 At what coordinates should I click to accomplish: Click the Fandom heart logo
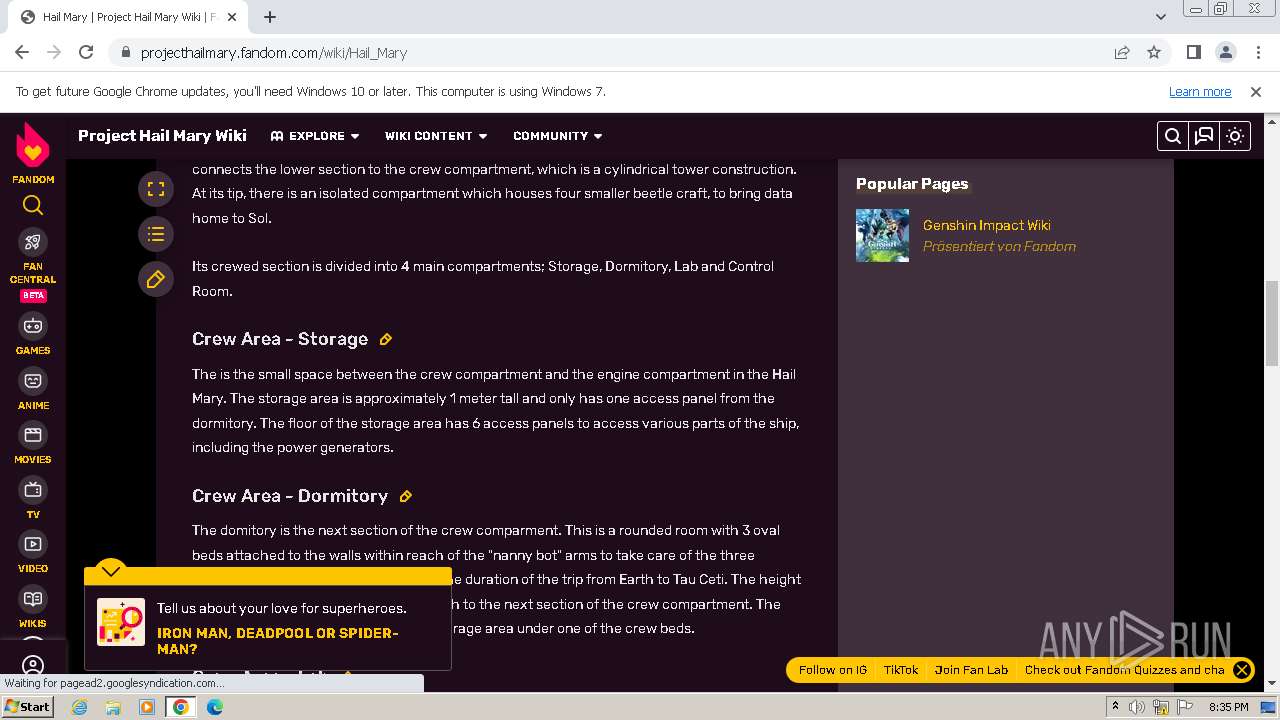33,146
